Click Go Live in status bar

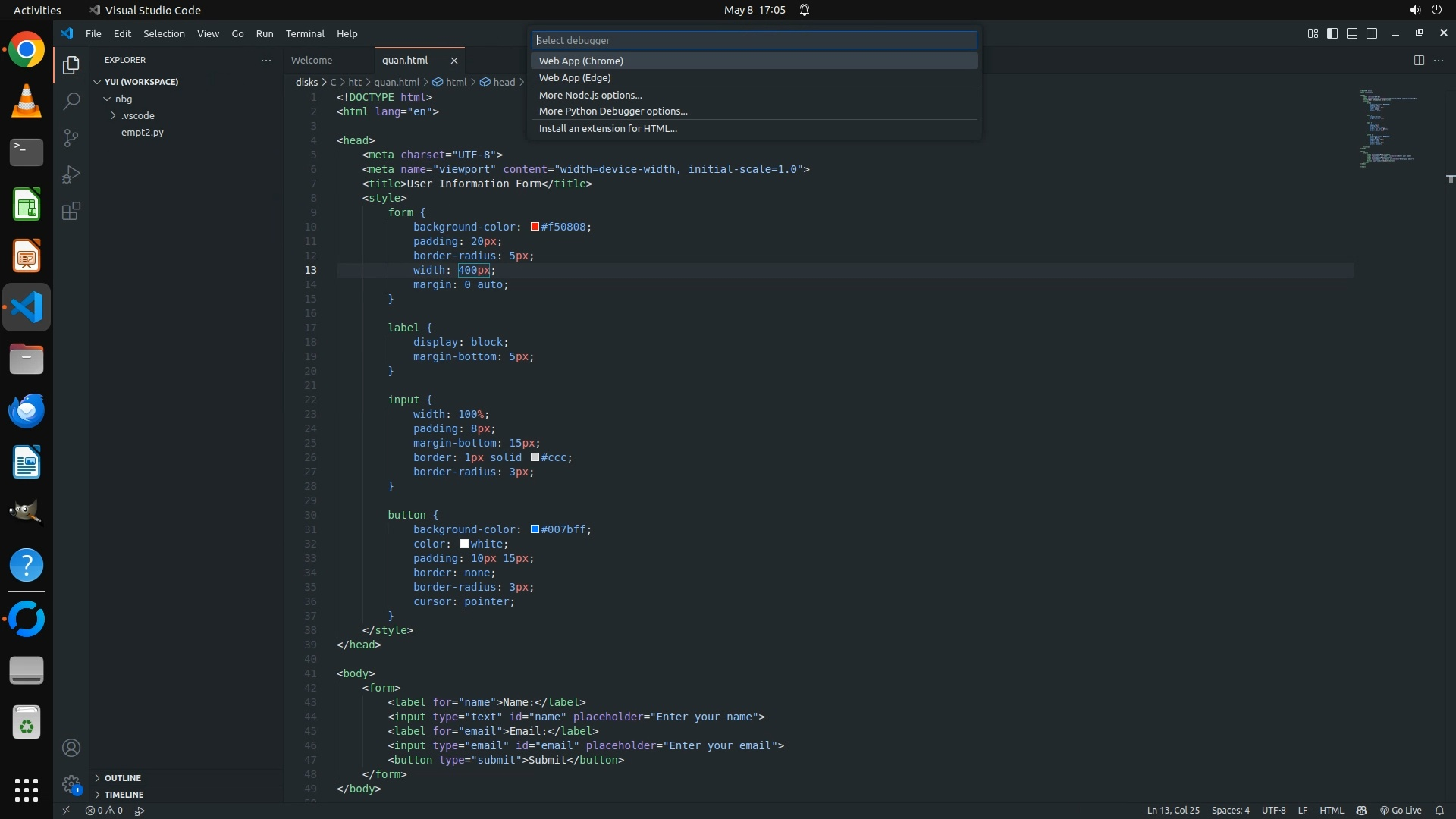(x=1401, y=810)
